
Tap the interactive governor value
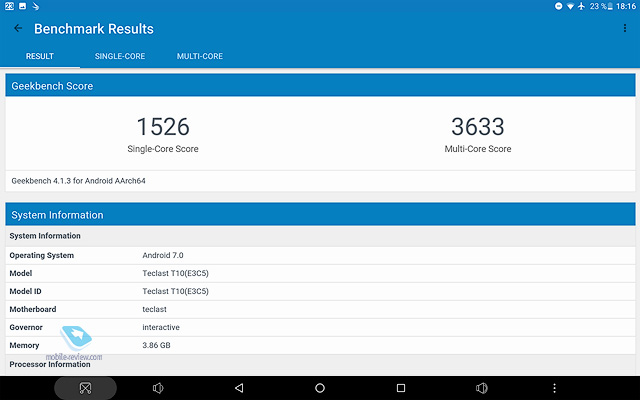click(x=161, y=327)
